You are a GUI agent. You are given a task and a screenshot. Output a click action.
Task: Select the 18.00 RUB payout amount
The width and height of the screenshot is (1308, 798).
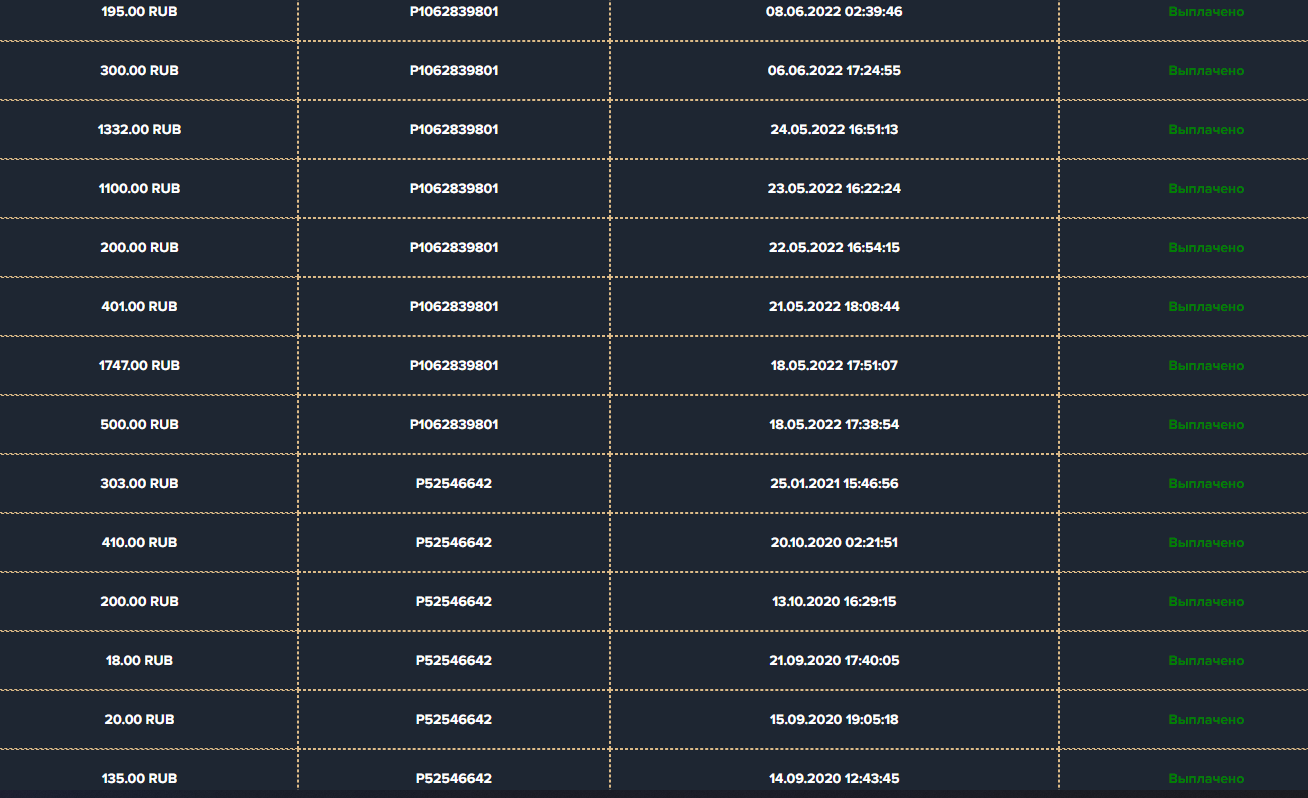pos(139,661)
